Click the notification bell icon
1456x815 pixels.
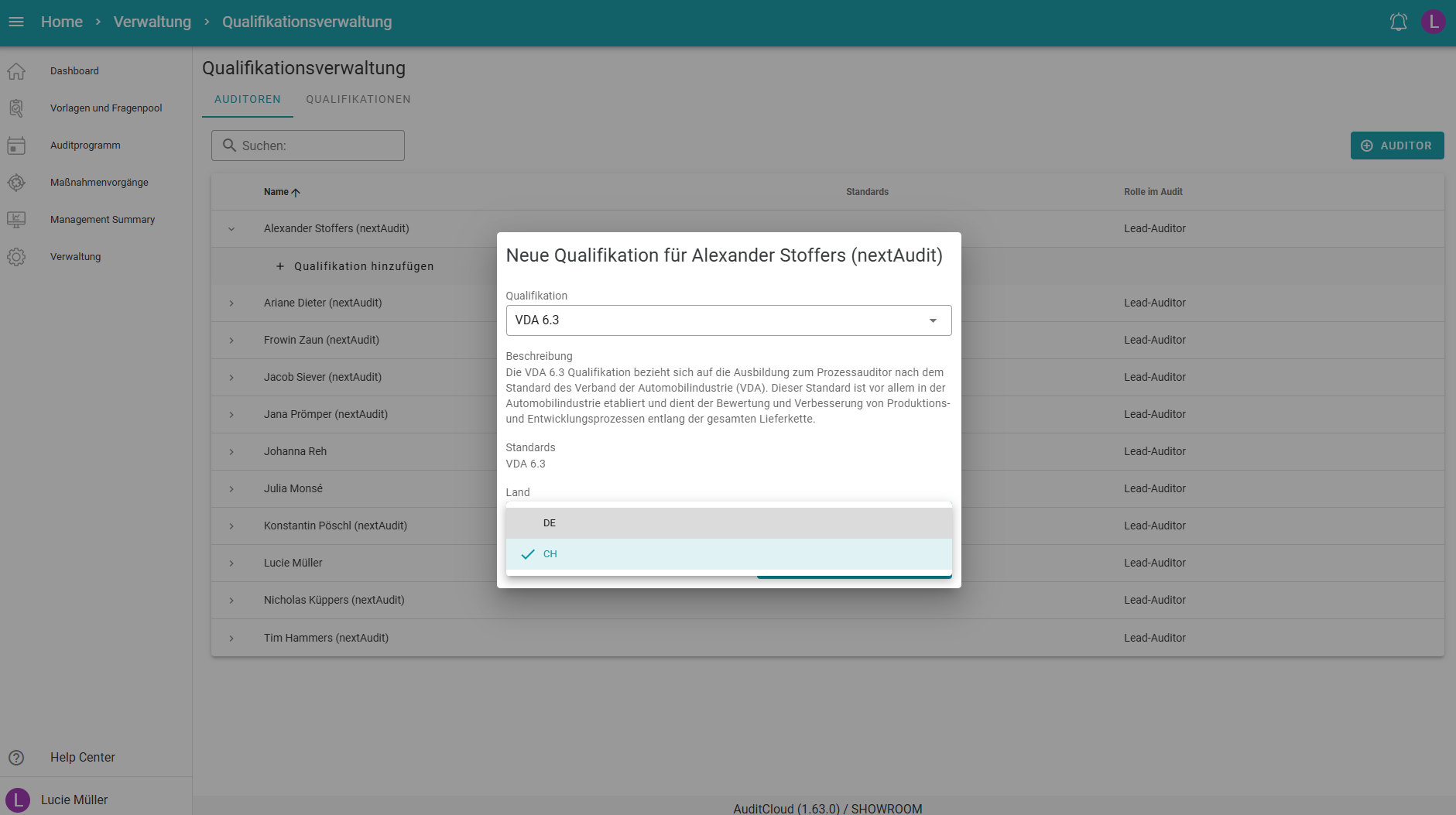pyautogui.click(x=1398, y=22)
